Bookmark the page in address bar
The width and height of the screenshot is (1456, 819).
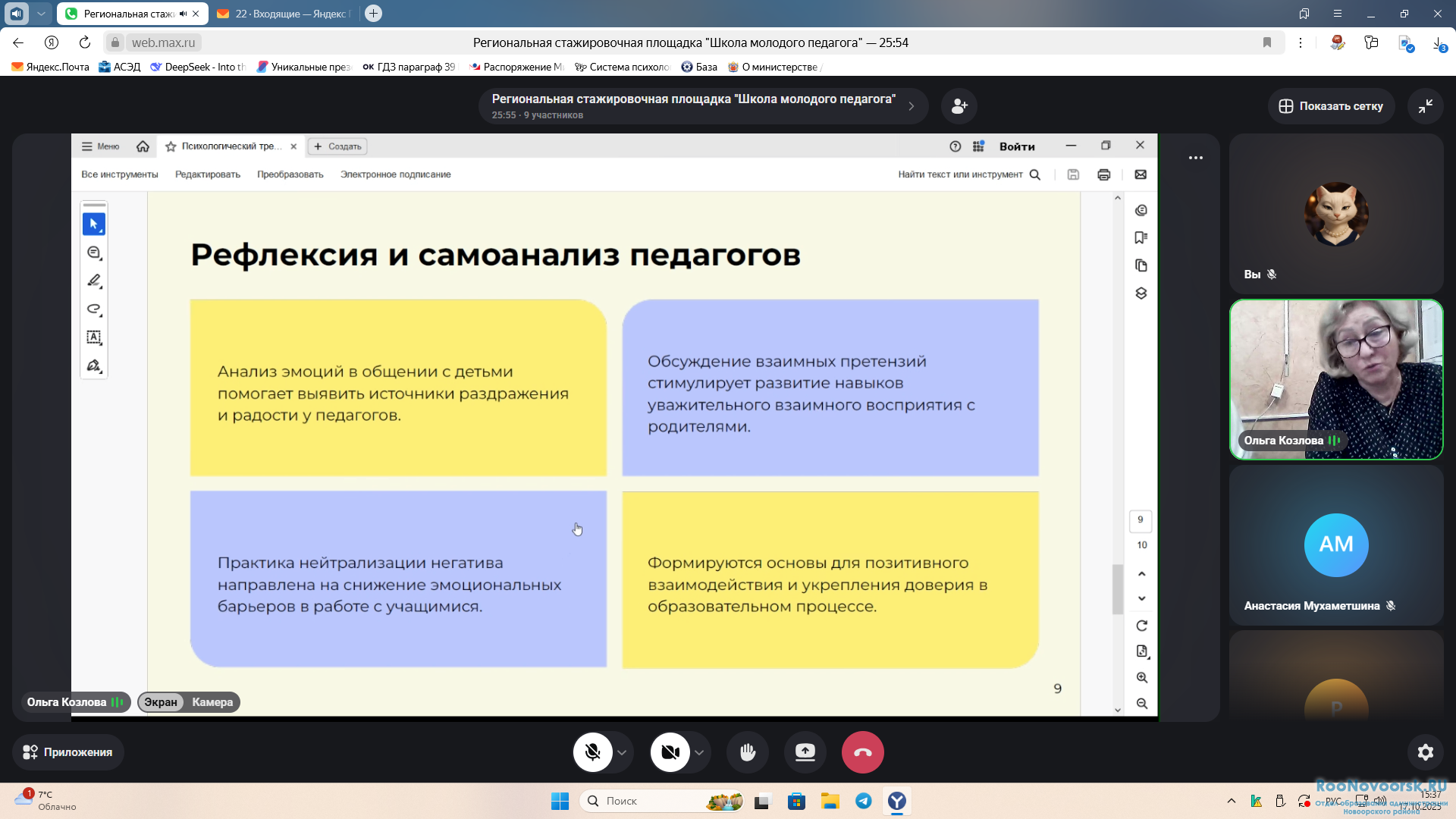click(1266, 42)
